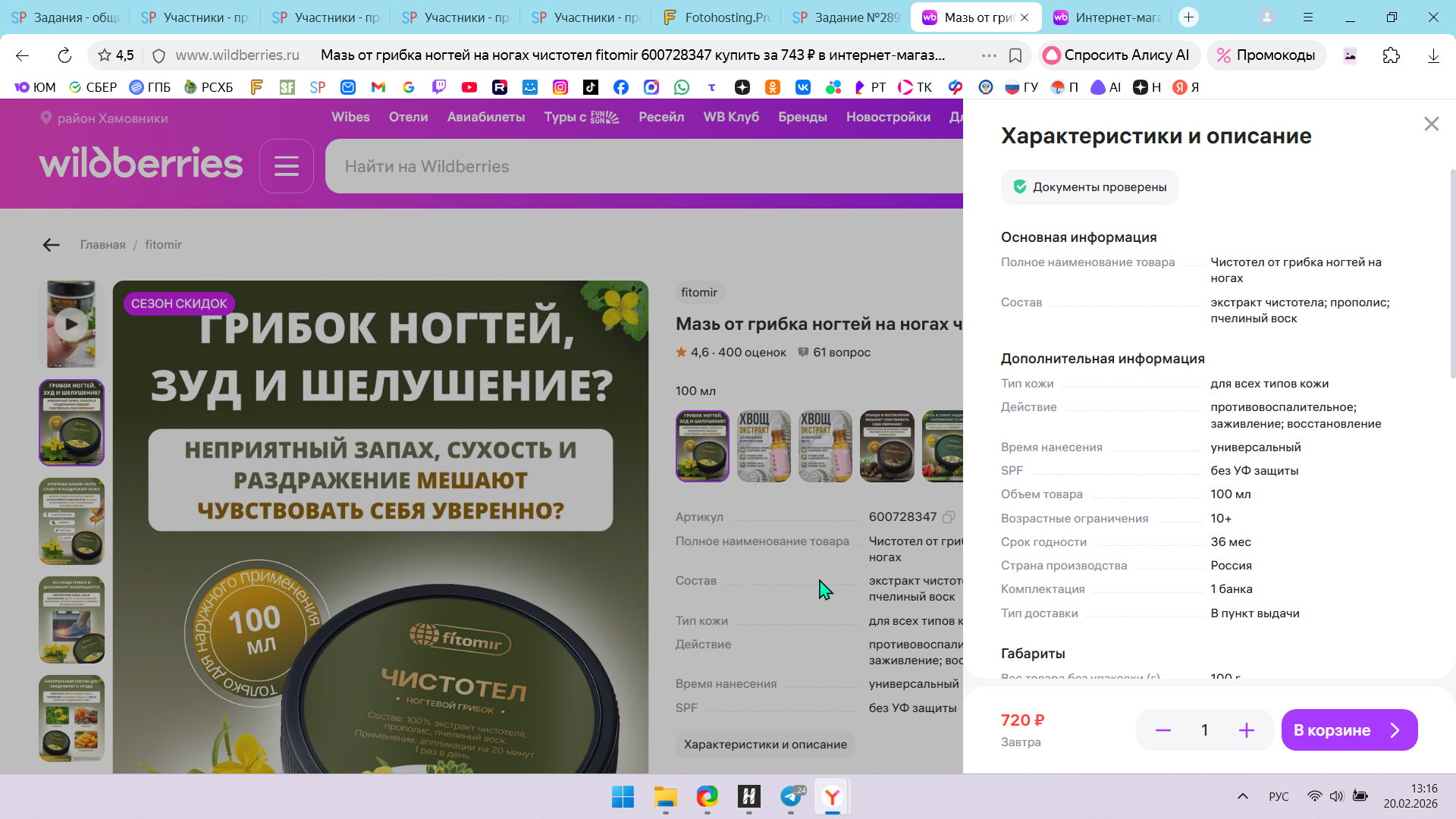Click the downloads arrow icon
Viewport: 1456px width, 819px height.
click(1432, 55)
